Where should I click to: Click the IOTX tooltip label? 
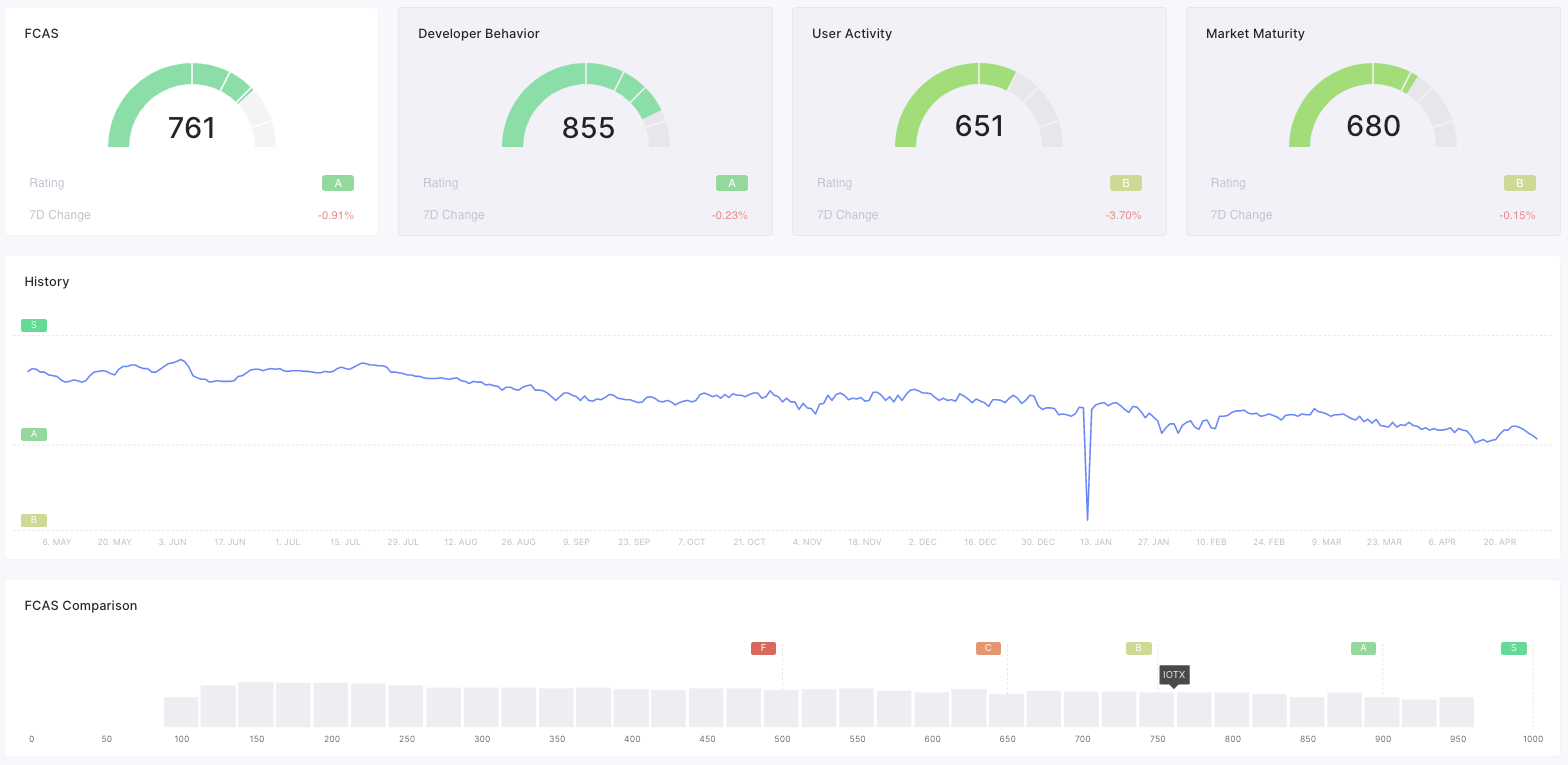coord(1174,675)
